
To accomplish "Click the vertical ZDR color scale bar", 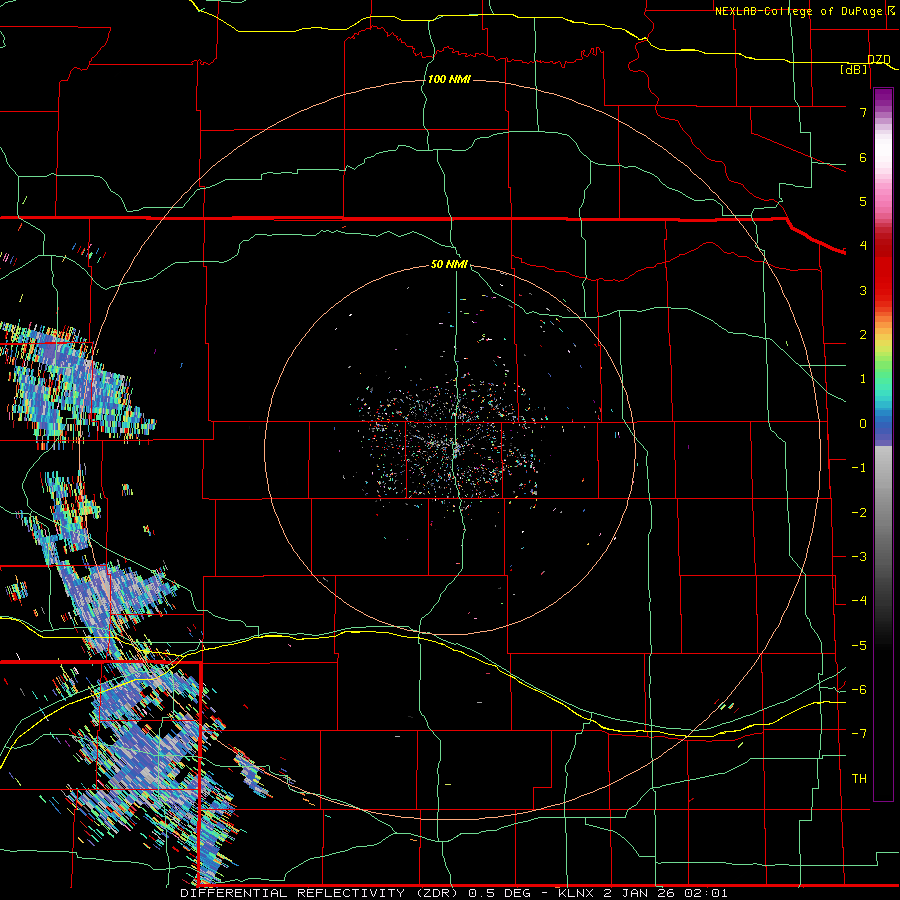I will coord(883,444).
